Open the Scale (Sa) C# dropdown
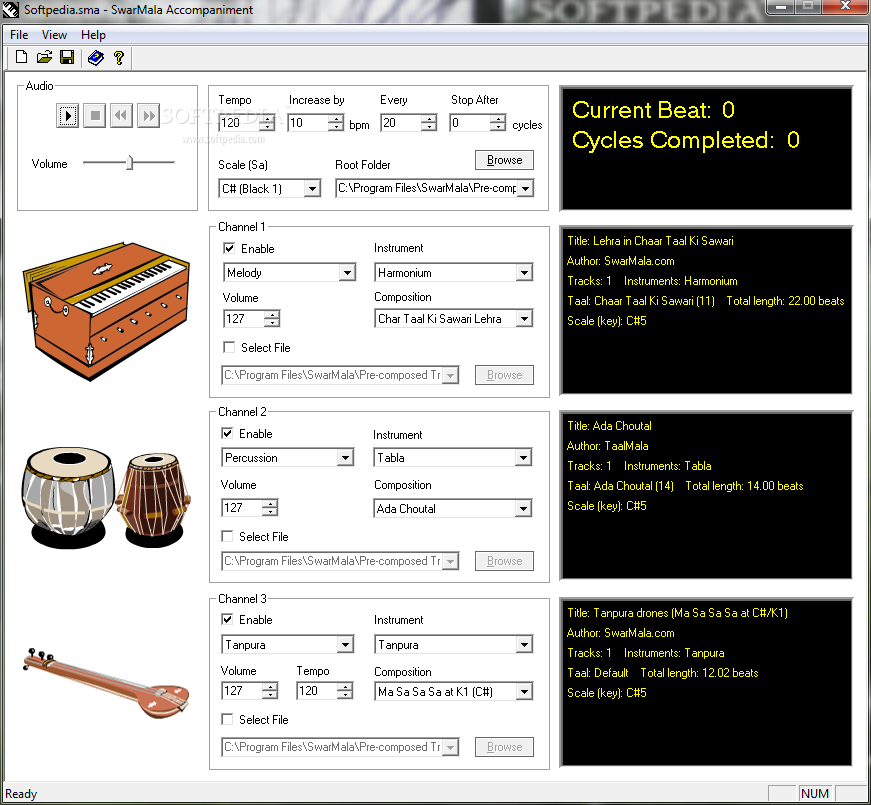Viewport: 871px width, 805px height. click(x=313, y=189)
